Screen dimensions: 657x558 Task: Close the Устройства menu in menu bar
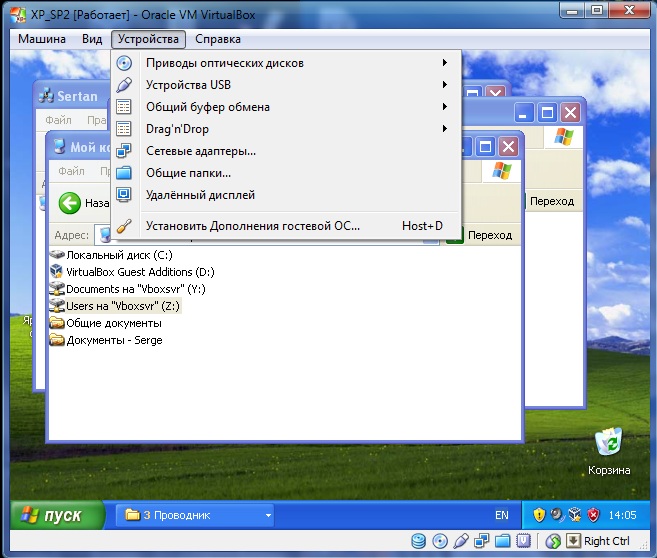148,39
